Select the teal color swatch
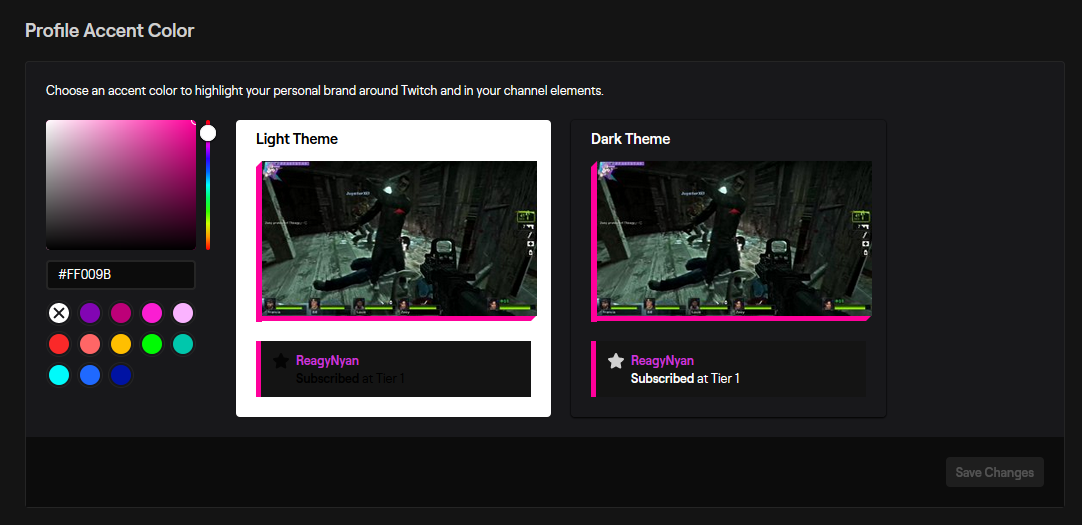 click(x=183, y=344)
